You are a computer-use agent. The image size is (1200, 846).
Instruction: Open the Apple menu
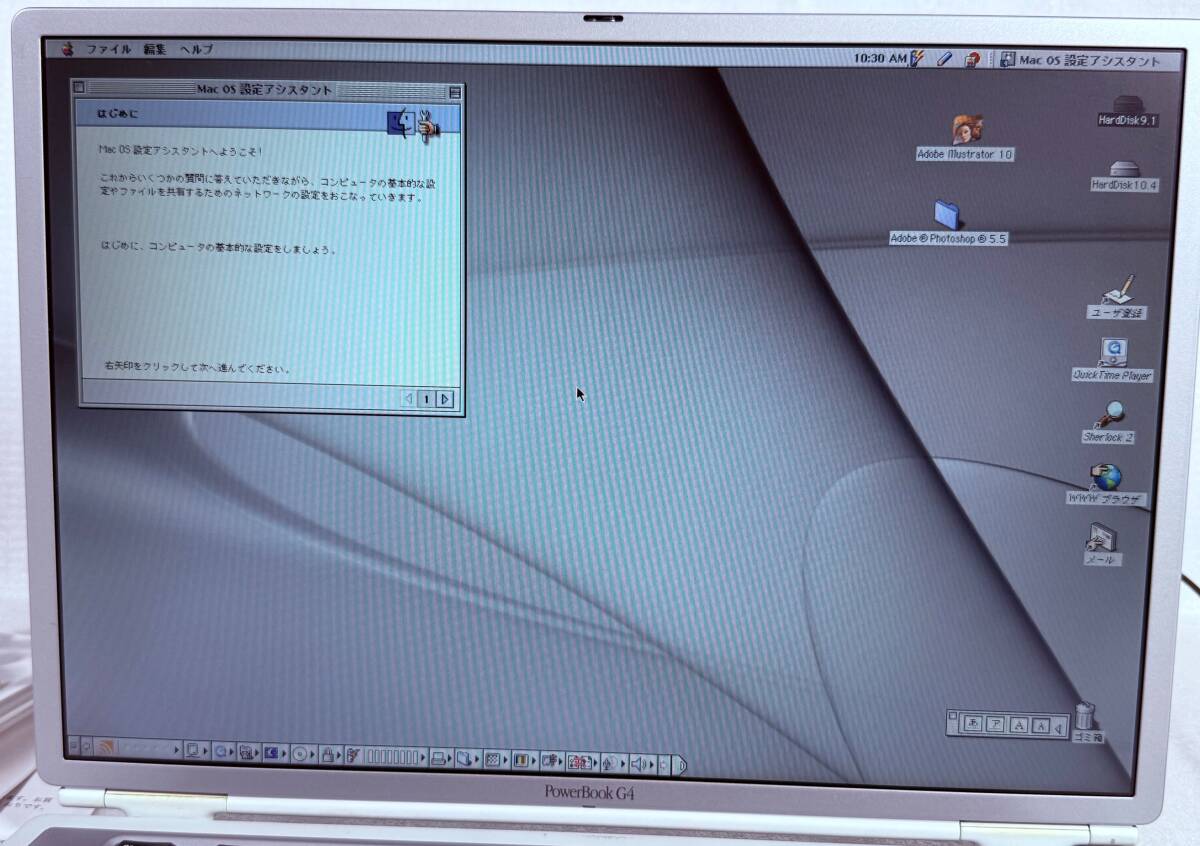pyautogui.click(x=68, y=48)
